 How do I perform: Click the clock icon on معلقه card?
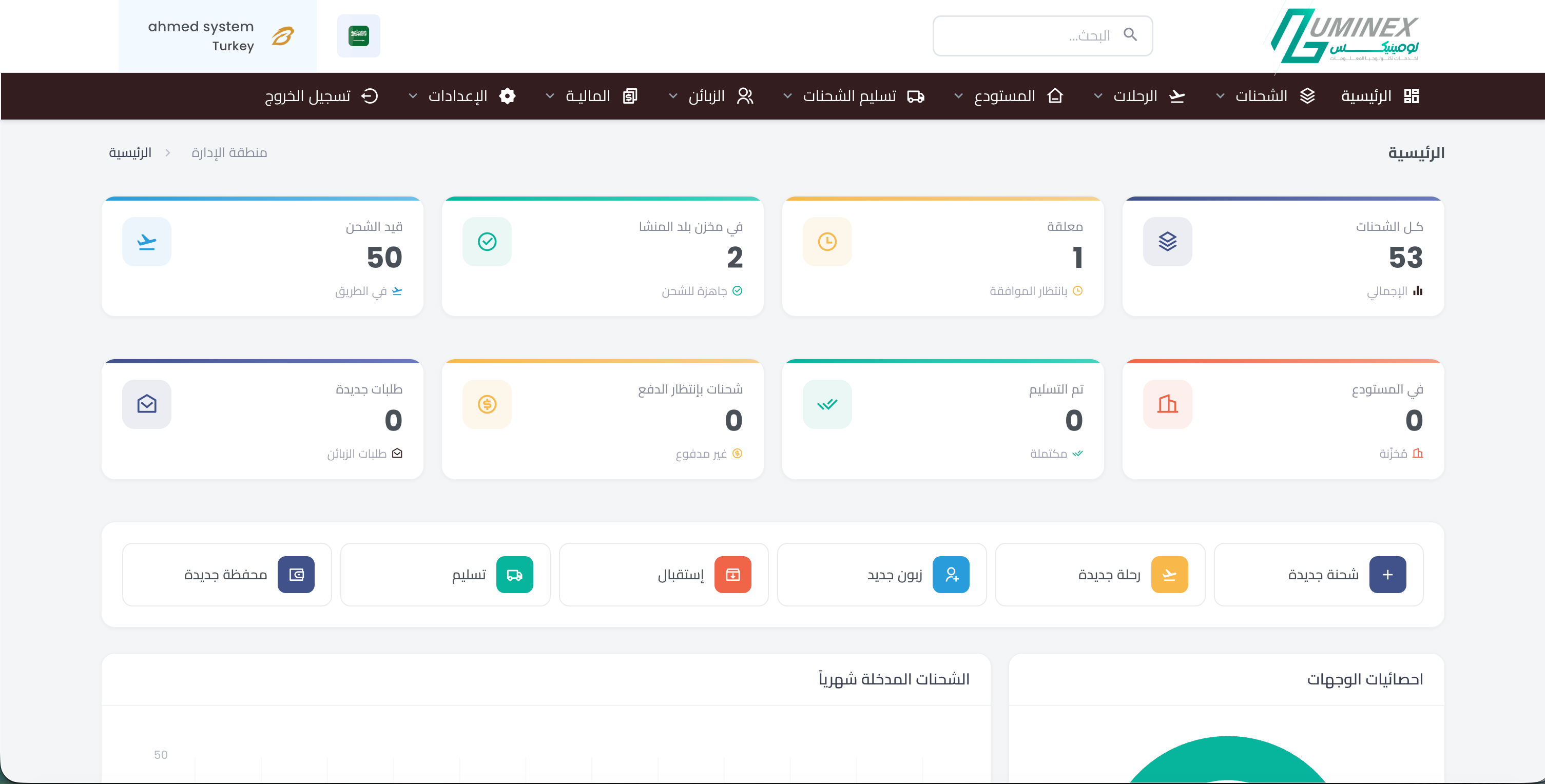click(826, 242)
